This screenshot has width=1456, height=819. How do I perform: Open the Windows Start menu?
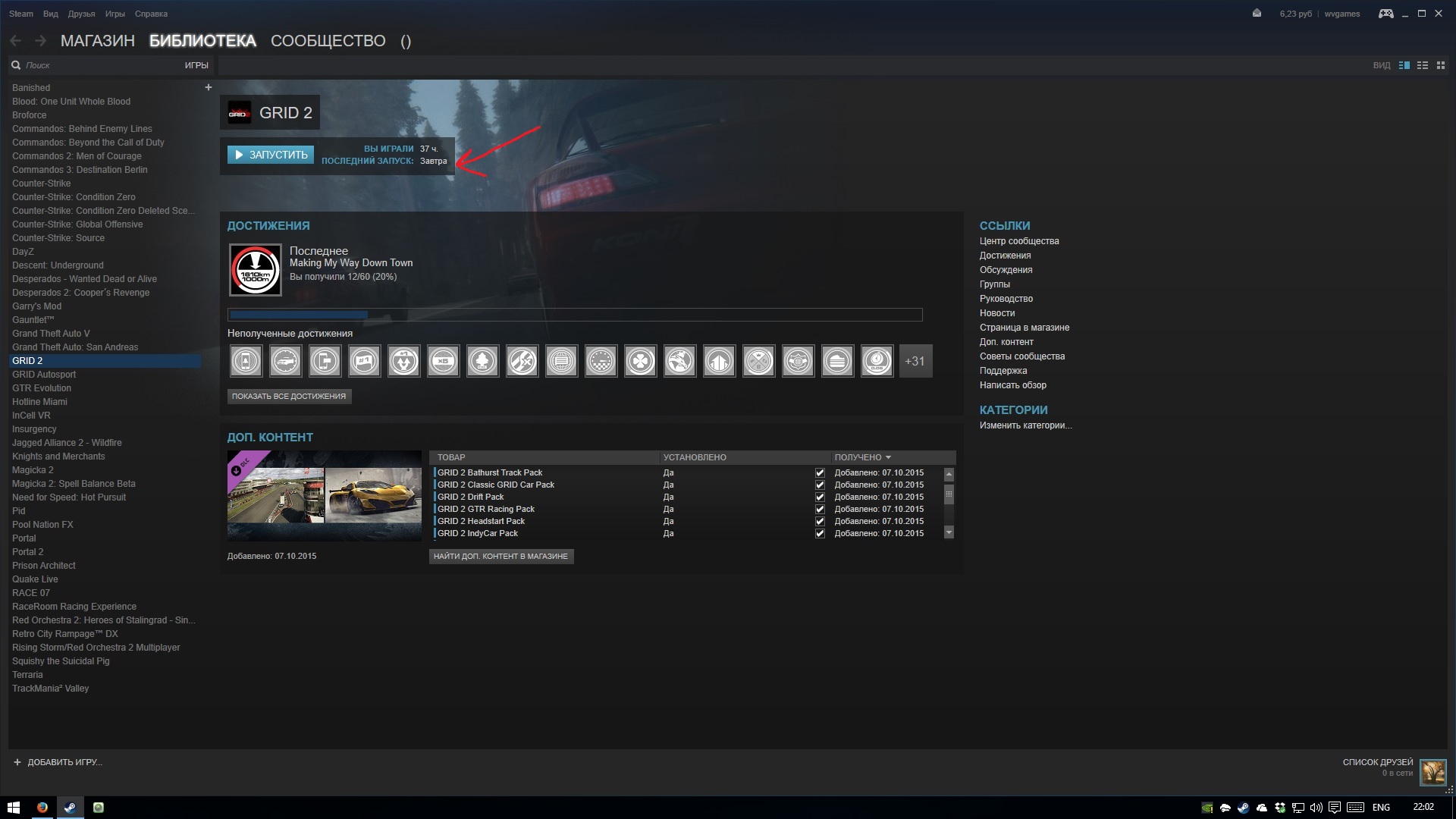point(13,808)
